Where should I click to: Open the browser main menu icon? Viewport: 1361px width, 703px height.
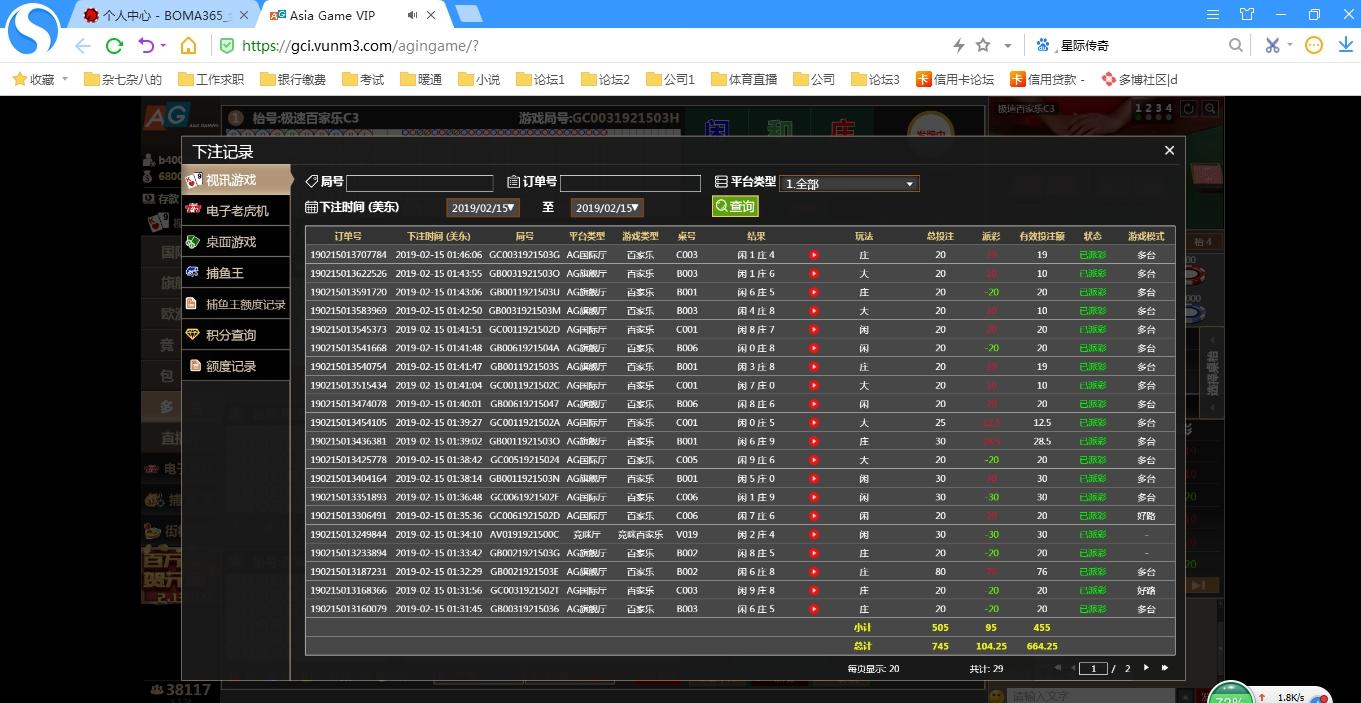point(1213,14)
